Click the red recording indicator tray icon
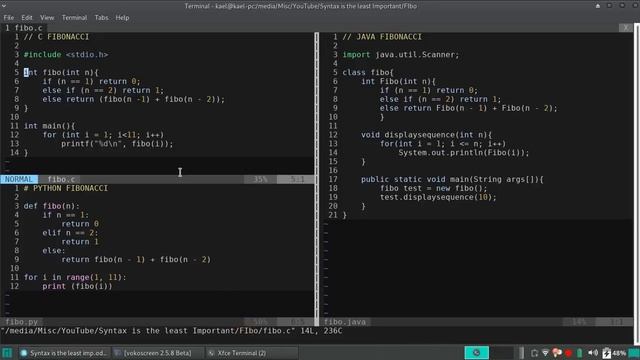This screenshot has height=360, width=640. pos(568,353)
